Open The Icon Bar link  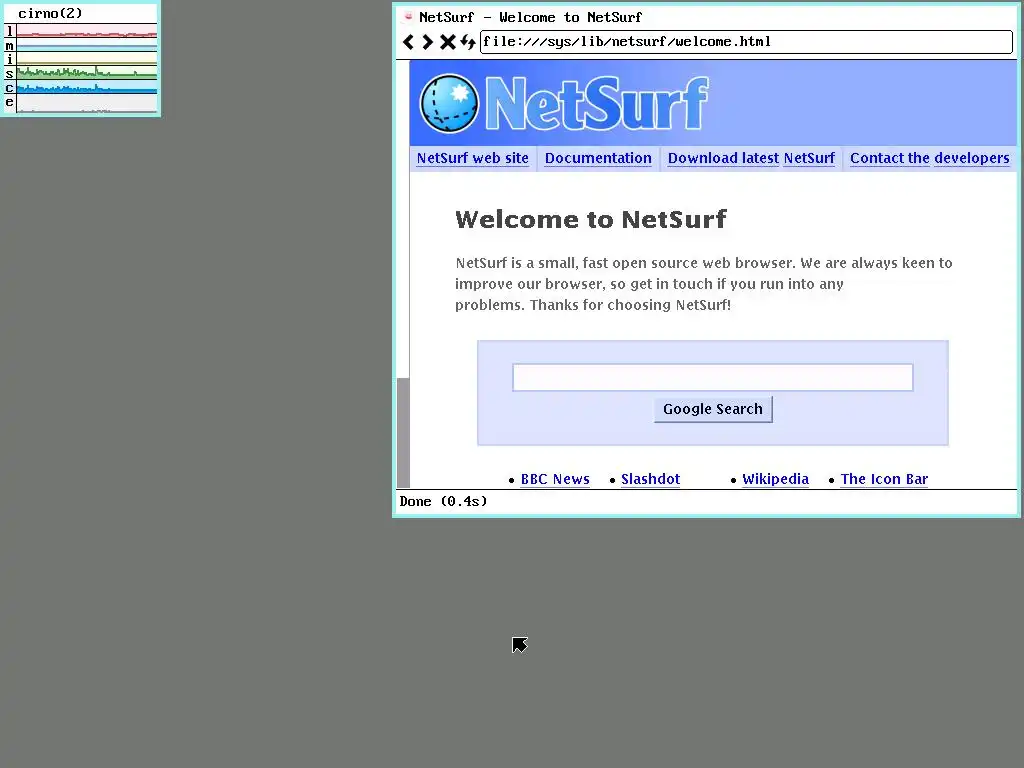tap(884, 479)
